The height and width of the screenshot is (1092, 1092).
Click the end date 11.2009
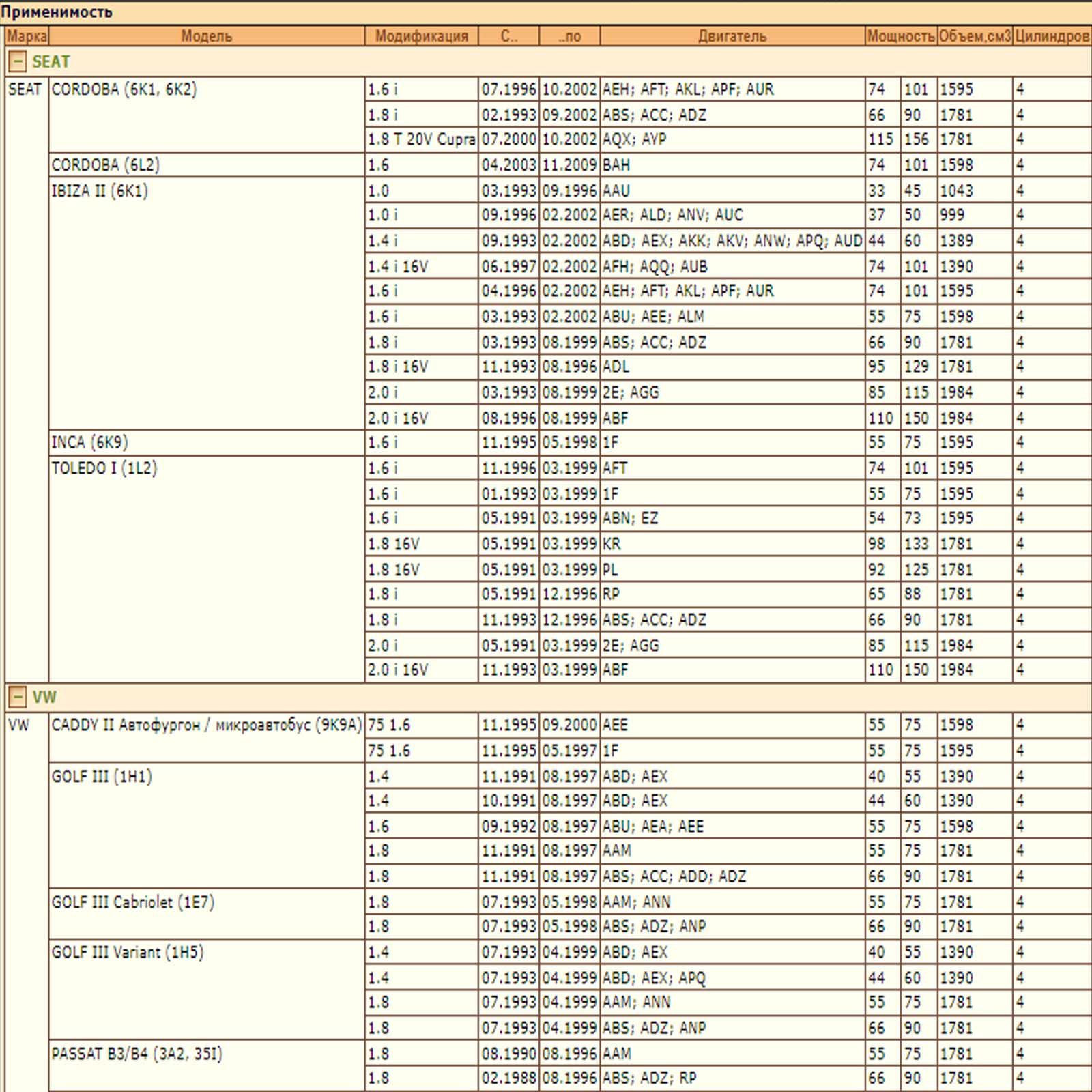click(x=570, y=164)
